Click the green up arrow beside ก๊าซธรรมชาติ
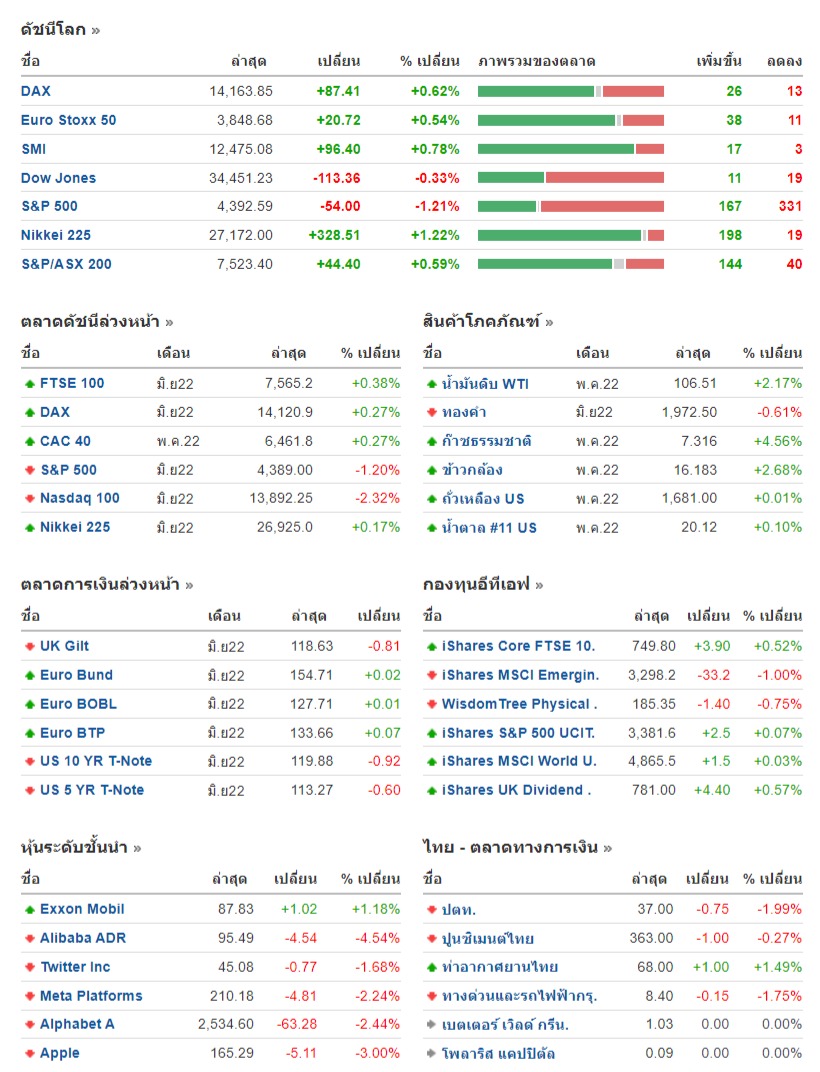Screen dimensions: 820x1072 (x=432, y=442)
